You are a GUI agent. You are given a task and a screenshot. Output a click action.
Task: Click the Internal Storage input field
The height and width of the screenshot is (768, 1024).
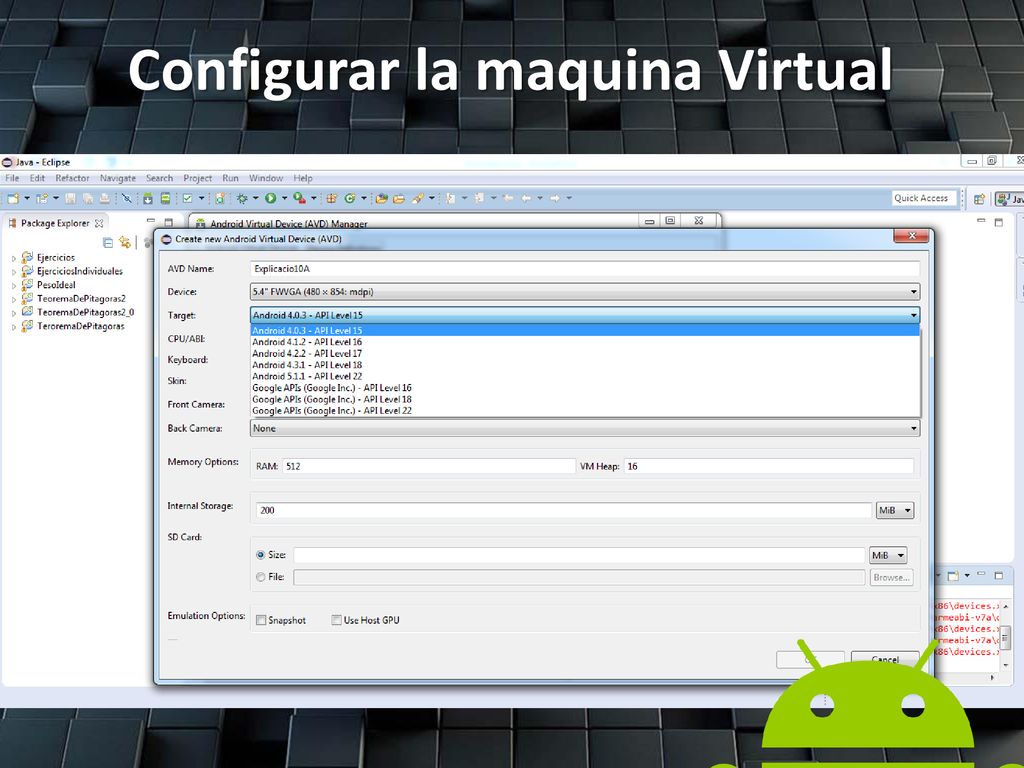(x=564, y=511)
